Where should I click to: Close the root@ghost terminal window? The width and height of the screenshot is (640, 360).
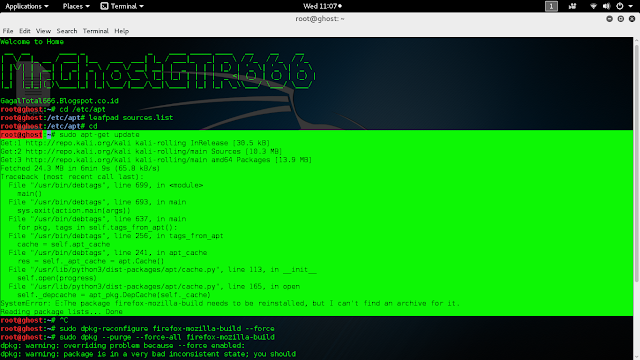632,19
